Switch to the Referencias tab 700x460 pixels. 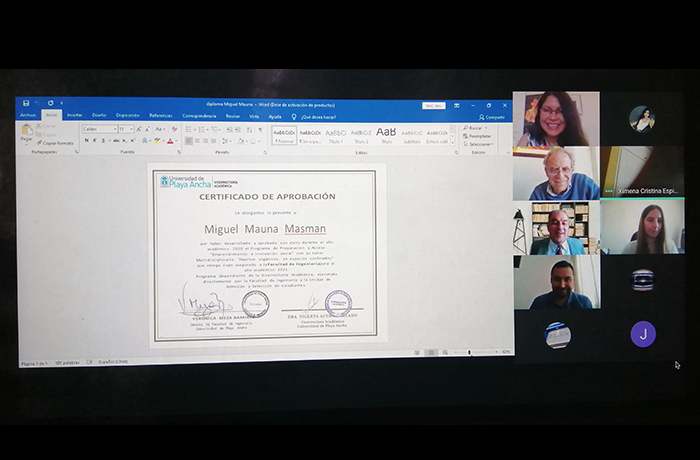point(161,116)
